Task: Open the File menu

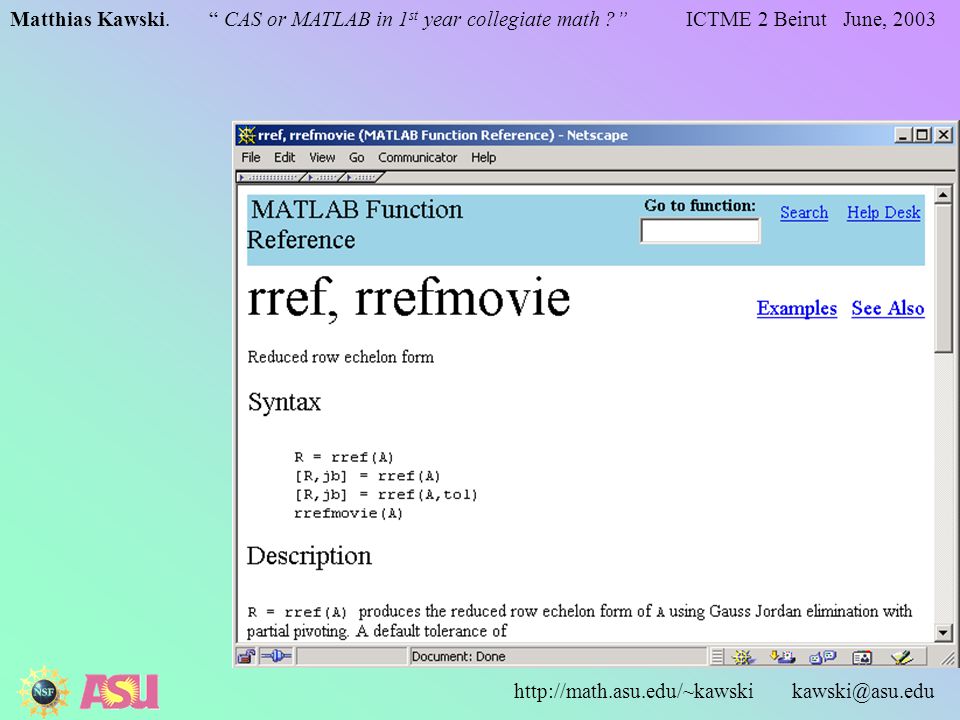Action: [x=251, y=157]
